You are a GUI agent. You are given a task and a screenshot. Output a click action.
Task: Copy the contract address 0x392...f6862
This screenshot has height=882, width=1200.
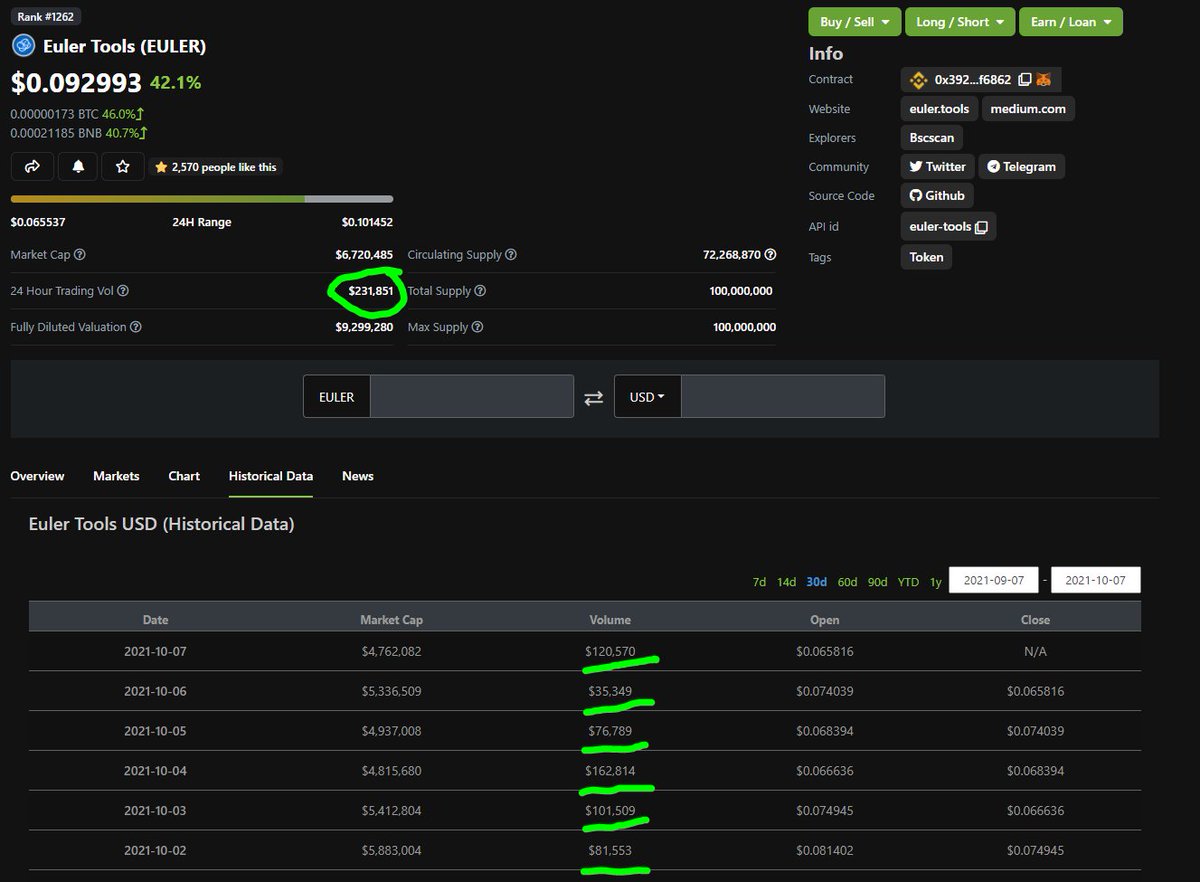1025,79
